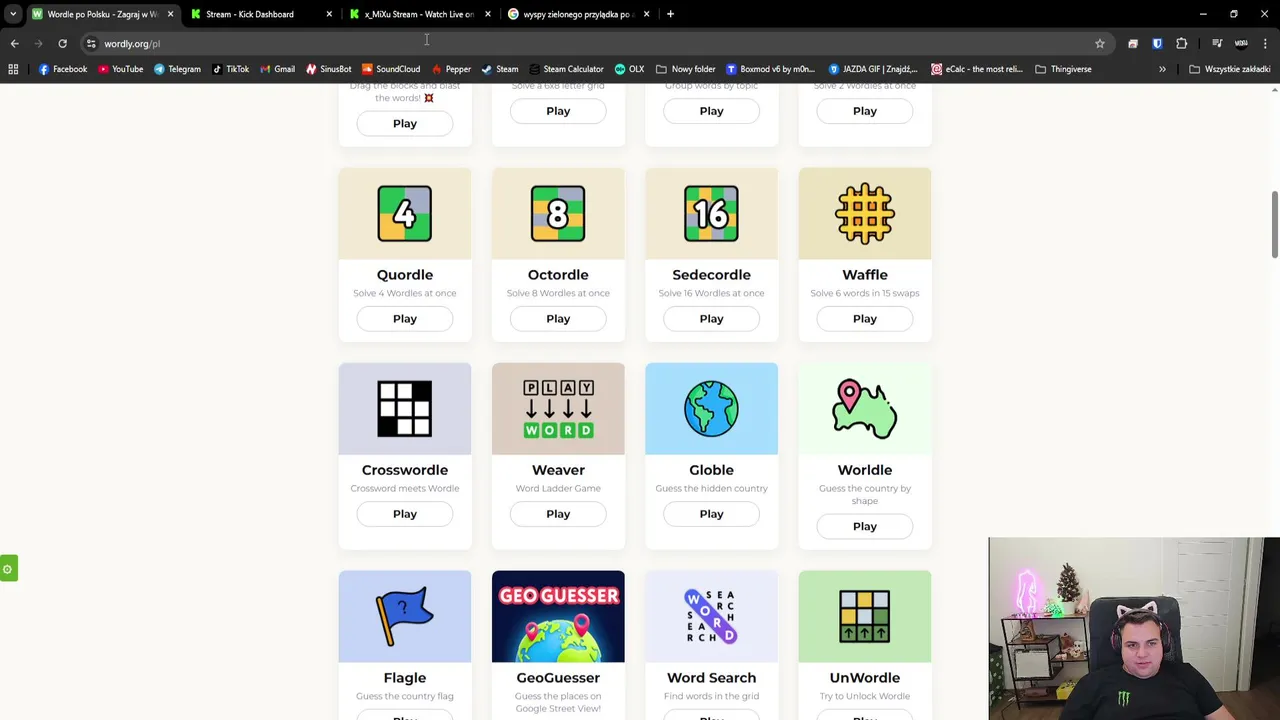Play Quordle
This screenshot has height=720, width=1280.
tap(405, 318)
